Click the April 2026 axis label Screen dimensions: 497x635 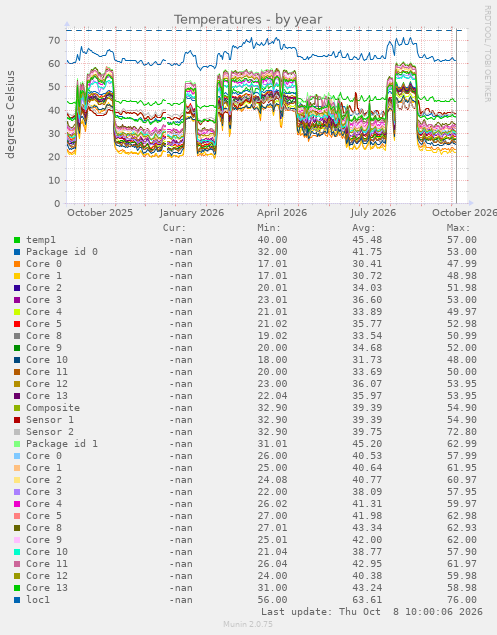282,213
